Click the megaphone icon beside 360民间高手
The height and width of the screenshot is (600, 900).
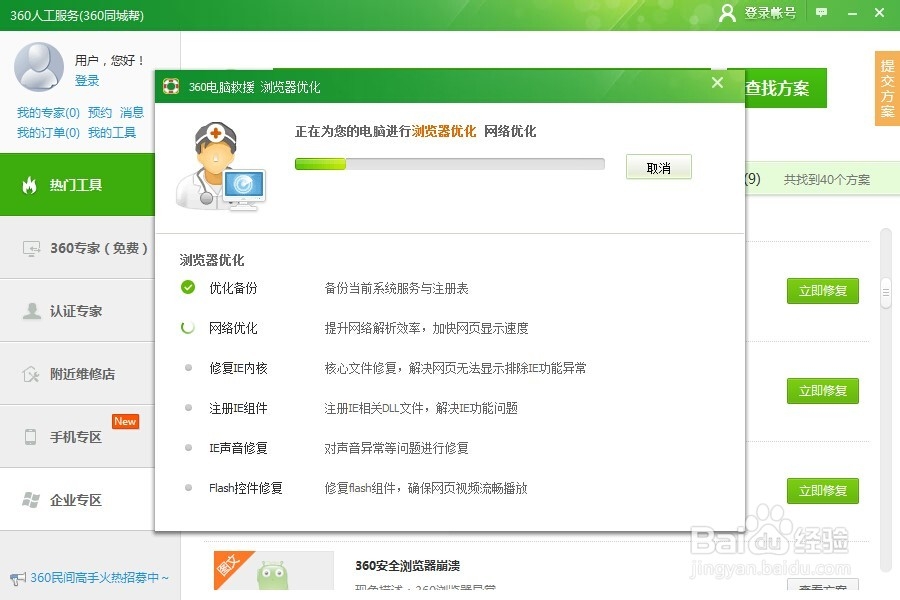(x=18, y=578)
